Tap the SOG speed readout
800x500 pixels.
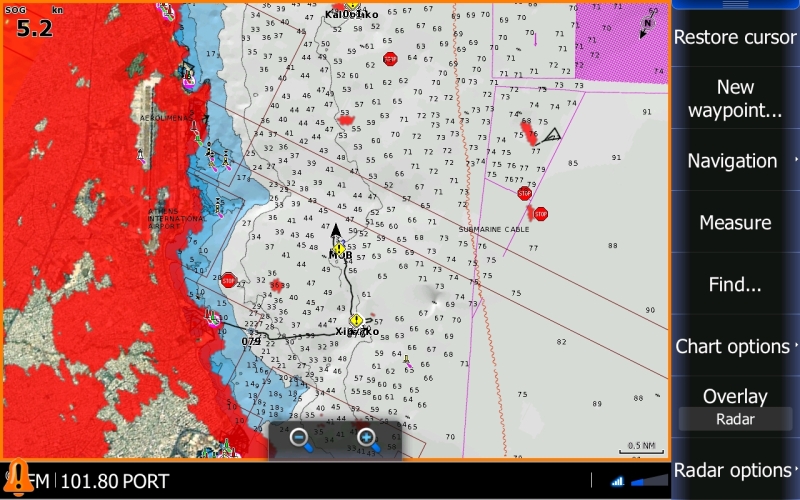[x=33, y=24]
